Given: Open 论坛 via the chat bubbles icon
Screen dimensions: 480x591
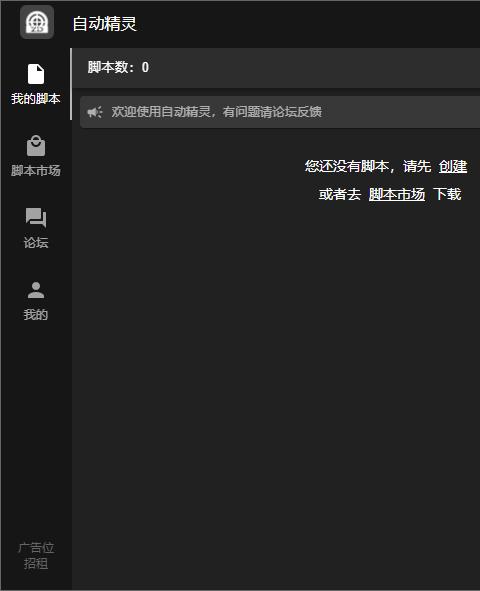Looking at the screenshot, I should point(36,217).
